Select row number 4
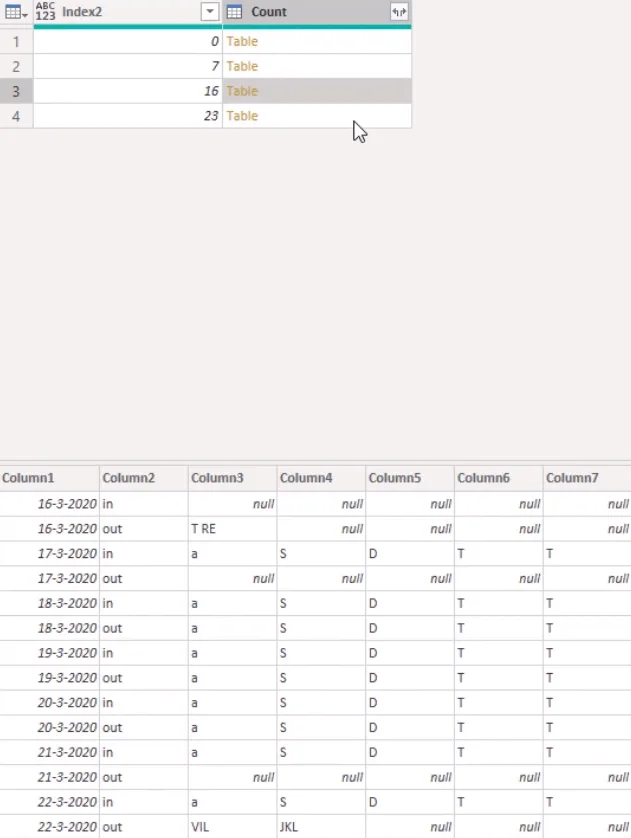Image resolution: width=631 pixels, height=838 pixels. 16,116
